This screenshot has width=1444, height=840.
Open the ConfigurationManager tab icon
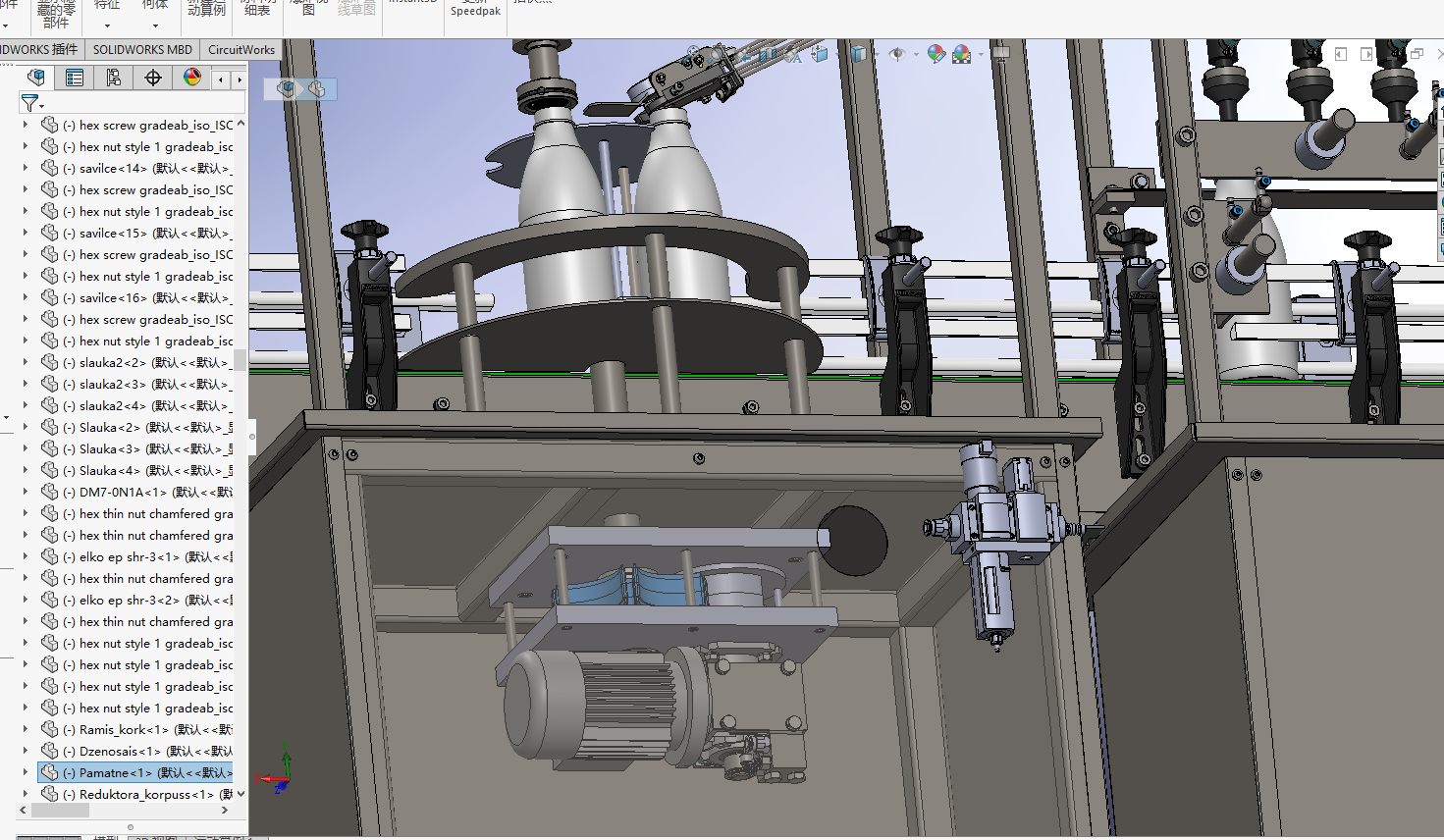tap(113, 77)
